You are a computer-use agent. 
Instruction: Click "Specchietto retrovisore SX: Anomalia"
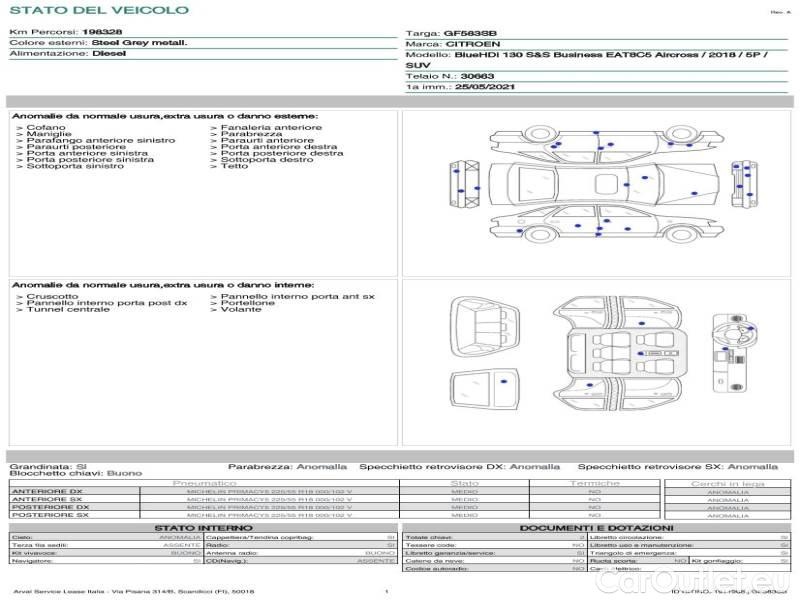click(x=678, y=467)
